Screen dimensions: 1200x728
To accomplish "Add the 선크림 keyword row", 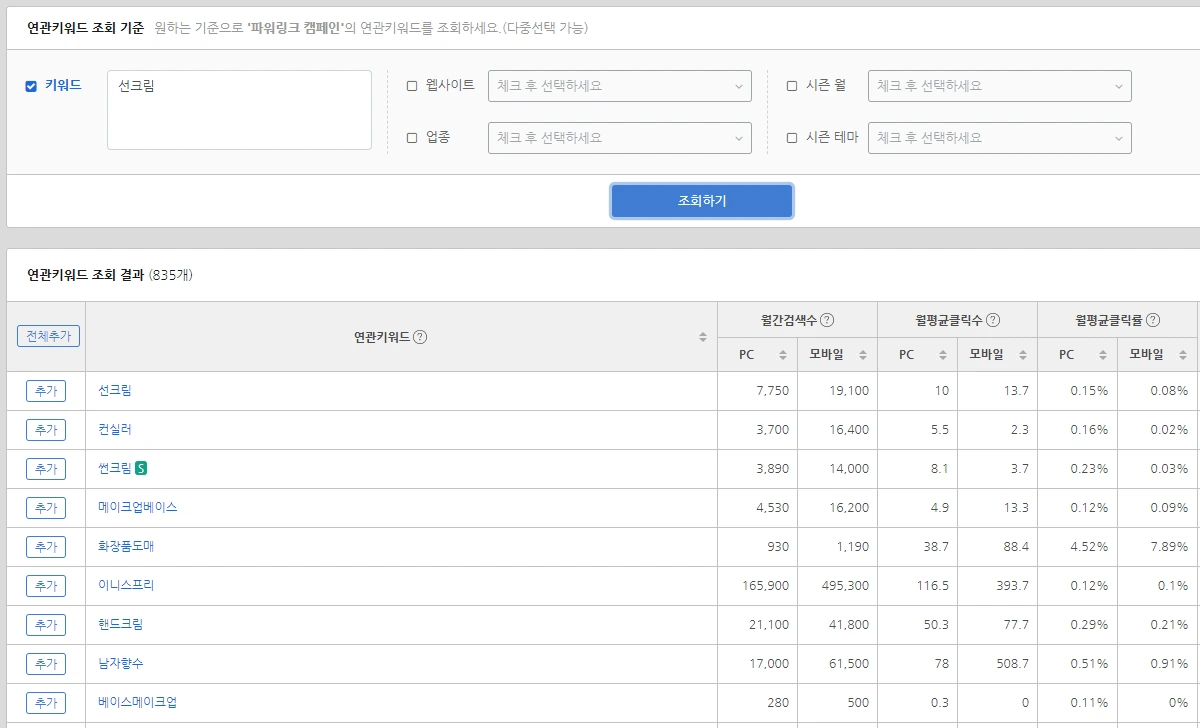I will click(x=46, y=391).
